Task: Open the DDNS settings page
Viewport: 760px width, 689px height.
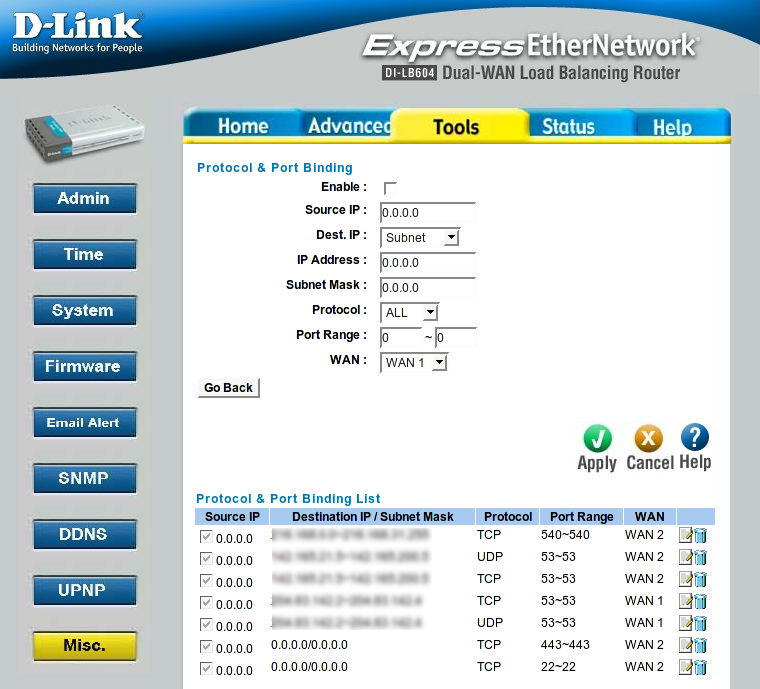Action: 84,534
